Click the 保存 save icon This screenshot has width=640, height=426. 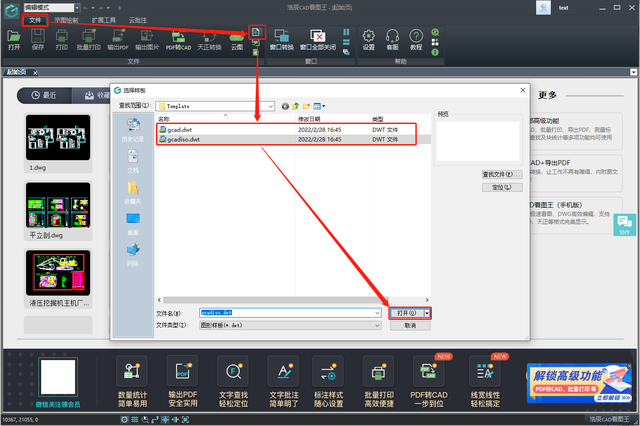(x=38, y=40)
